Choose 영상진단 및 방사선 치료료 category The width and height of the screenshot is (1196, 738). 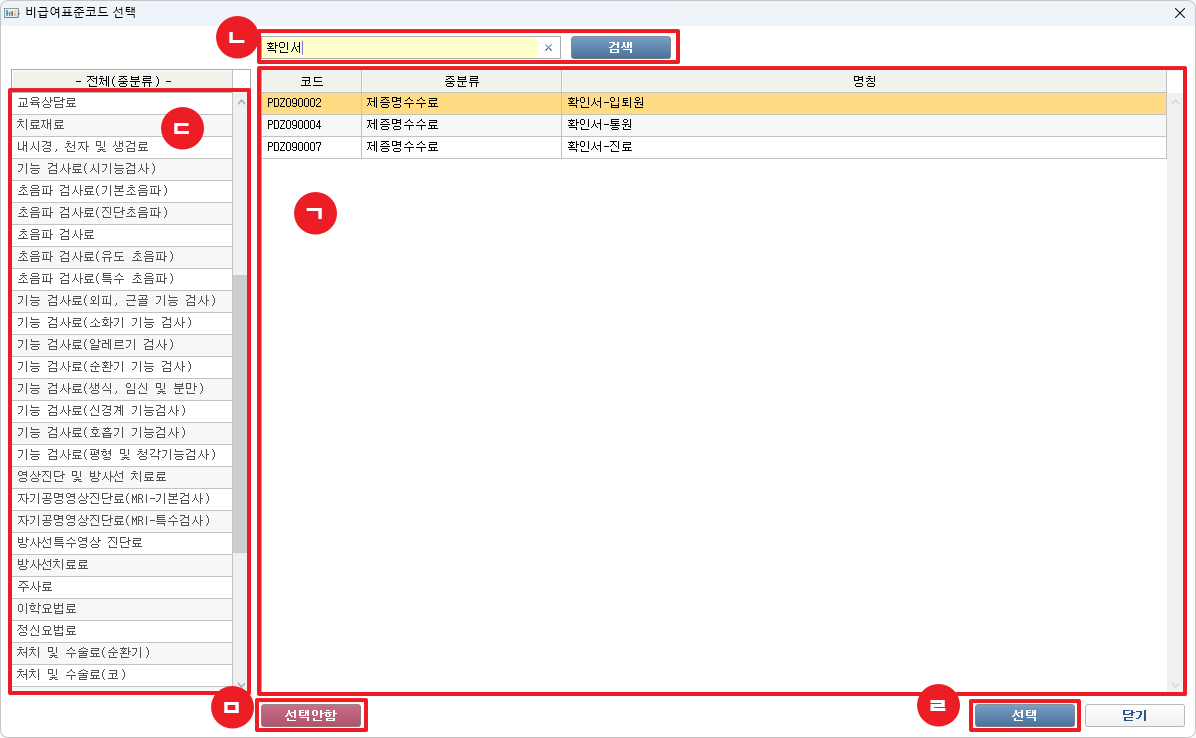[x=120, y=477]
